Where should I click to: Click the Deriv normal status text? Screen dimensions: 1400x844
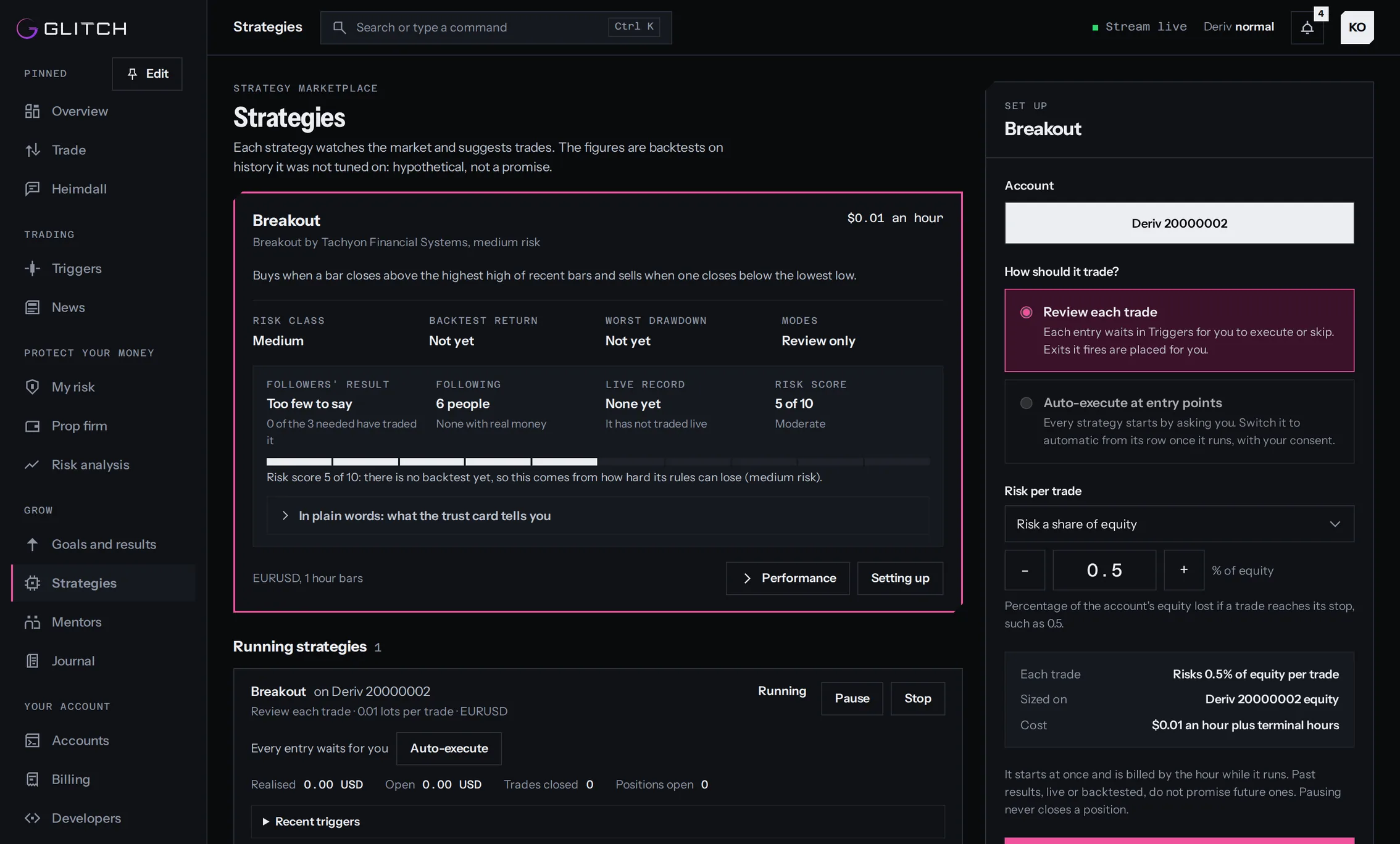click(1238, 27)
